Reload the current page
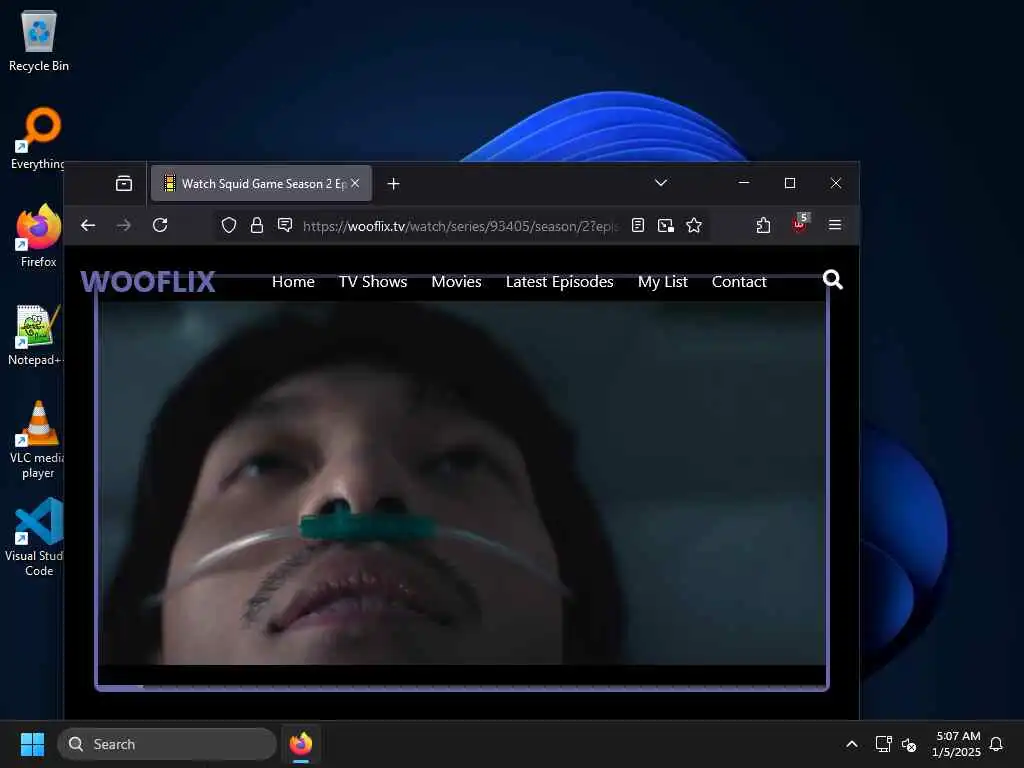1024x768 pixels. click(x=160, y=225)
